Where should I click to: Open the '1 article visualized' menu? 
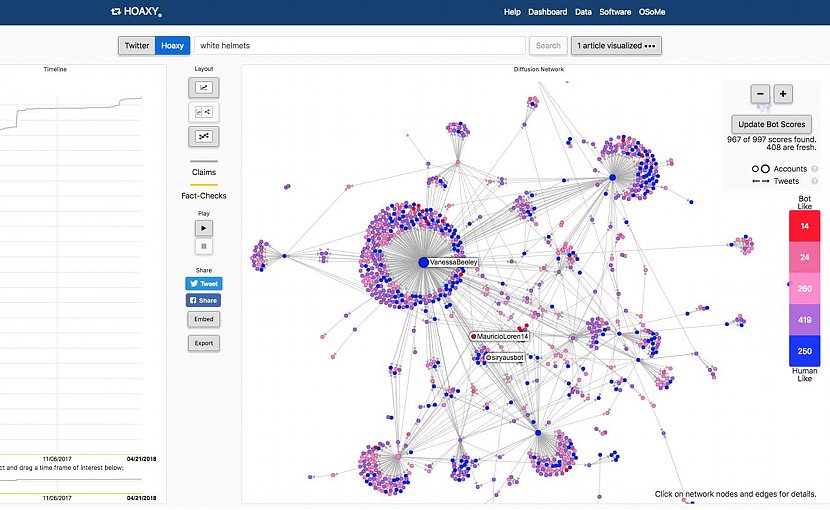pyautogui.click(x=616, y=46)
